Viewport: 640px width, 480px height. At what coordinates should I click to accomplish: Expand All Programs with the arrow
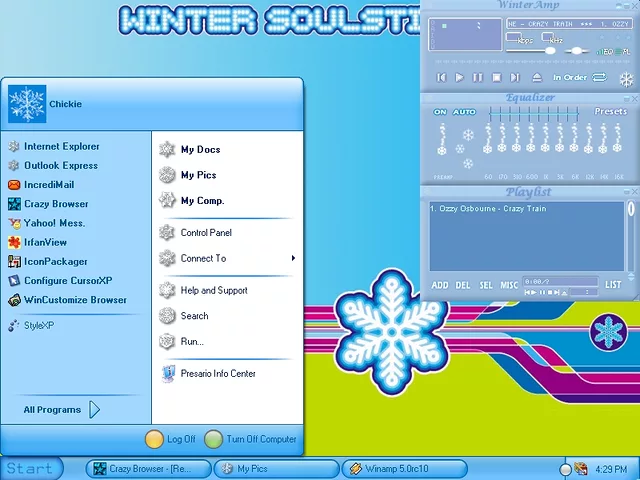(x=94, y=409)
